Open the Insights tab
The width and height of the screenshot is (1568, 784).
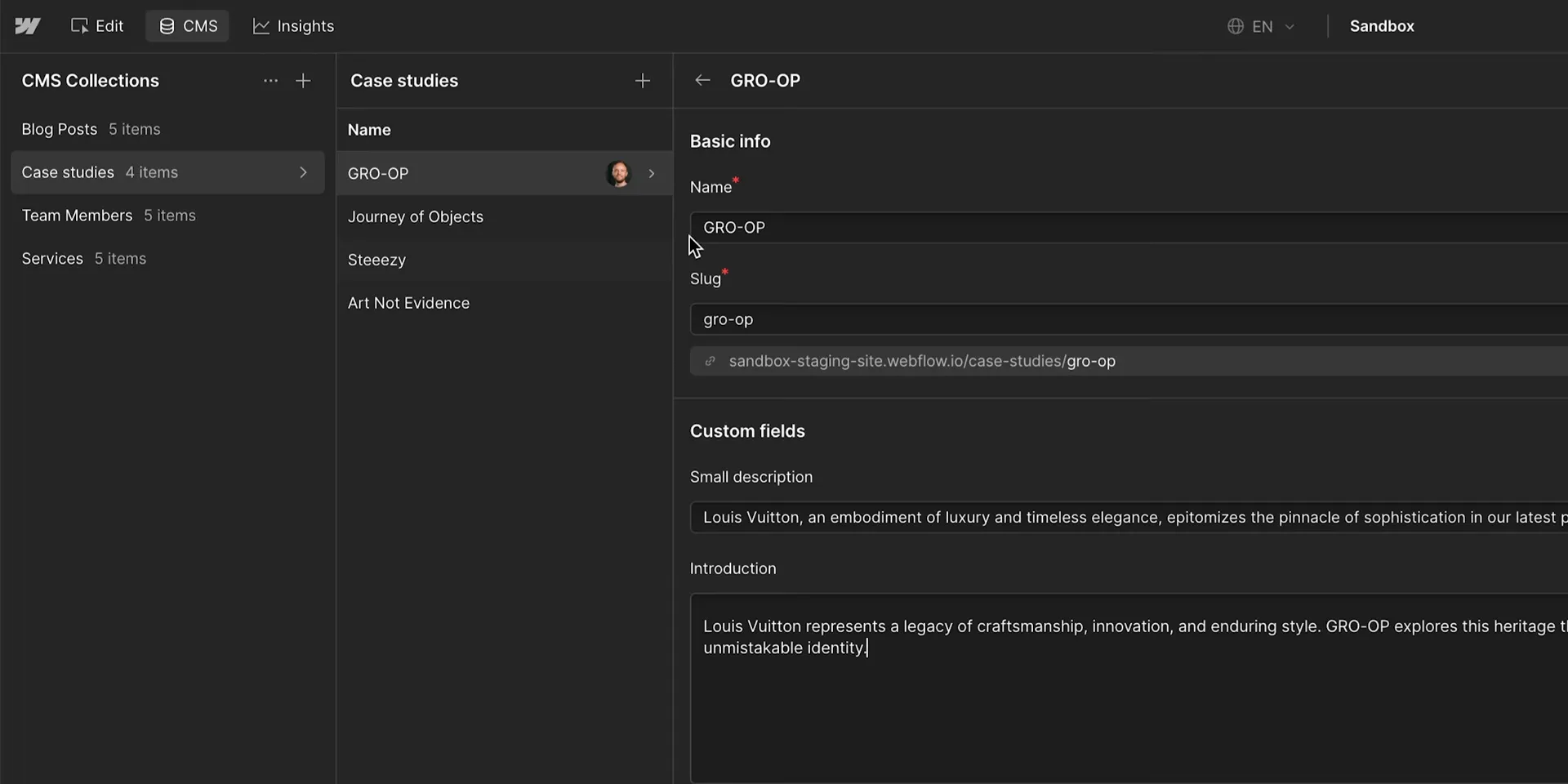click(x=294, y=26)
